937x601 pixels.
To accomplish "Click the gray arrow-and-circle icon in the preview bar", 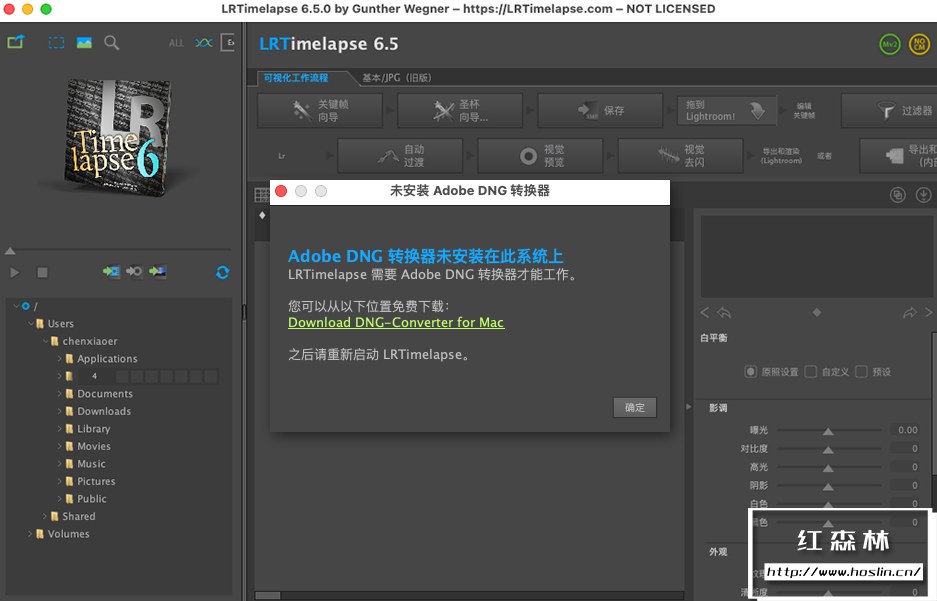I will [x=134, y=272].
